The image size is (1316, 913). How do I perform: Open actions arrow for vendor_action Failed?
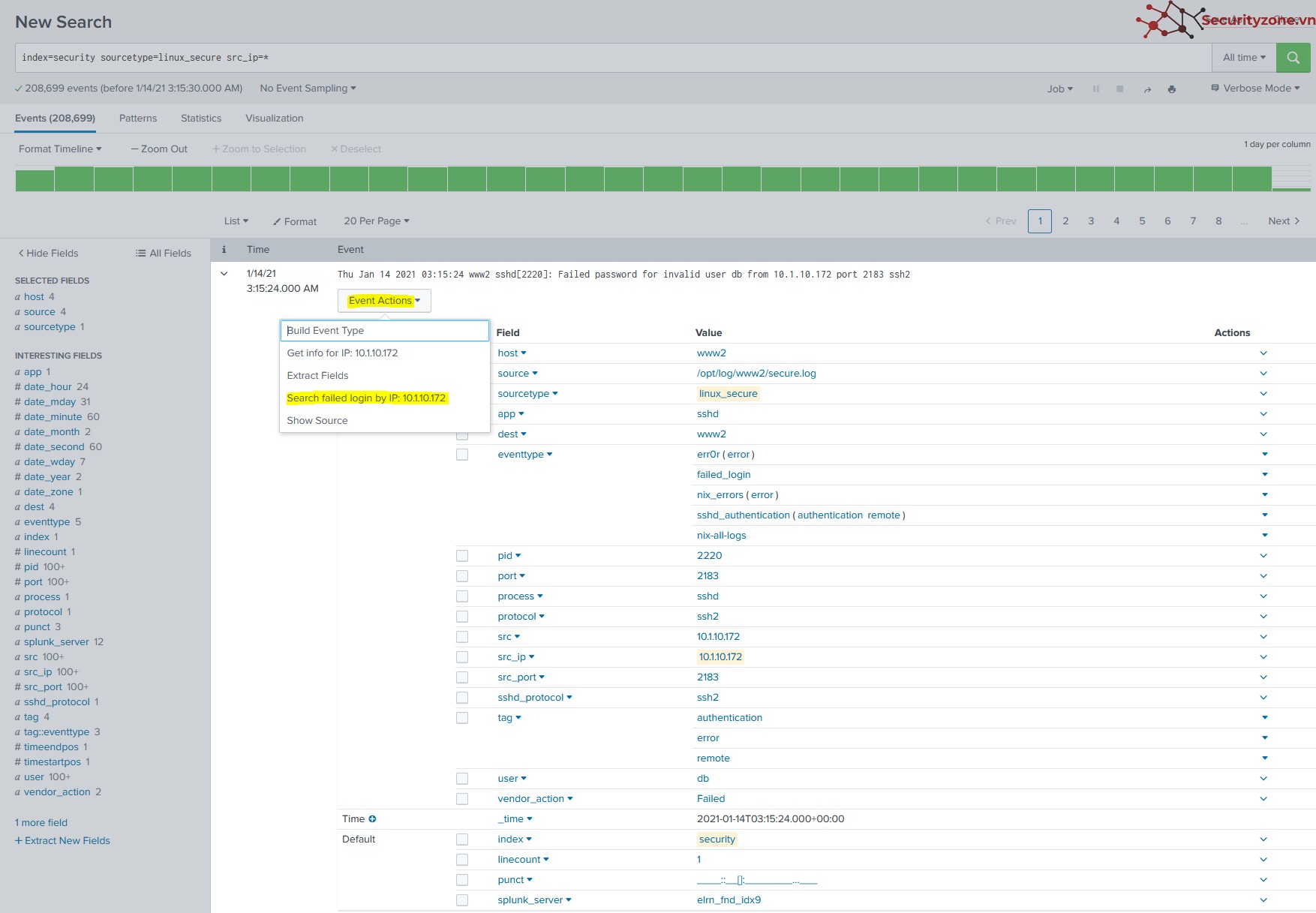tap(1263, 799)
